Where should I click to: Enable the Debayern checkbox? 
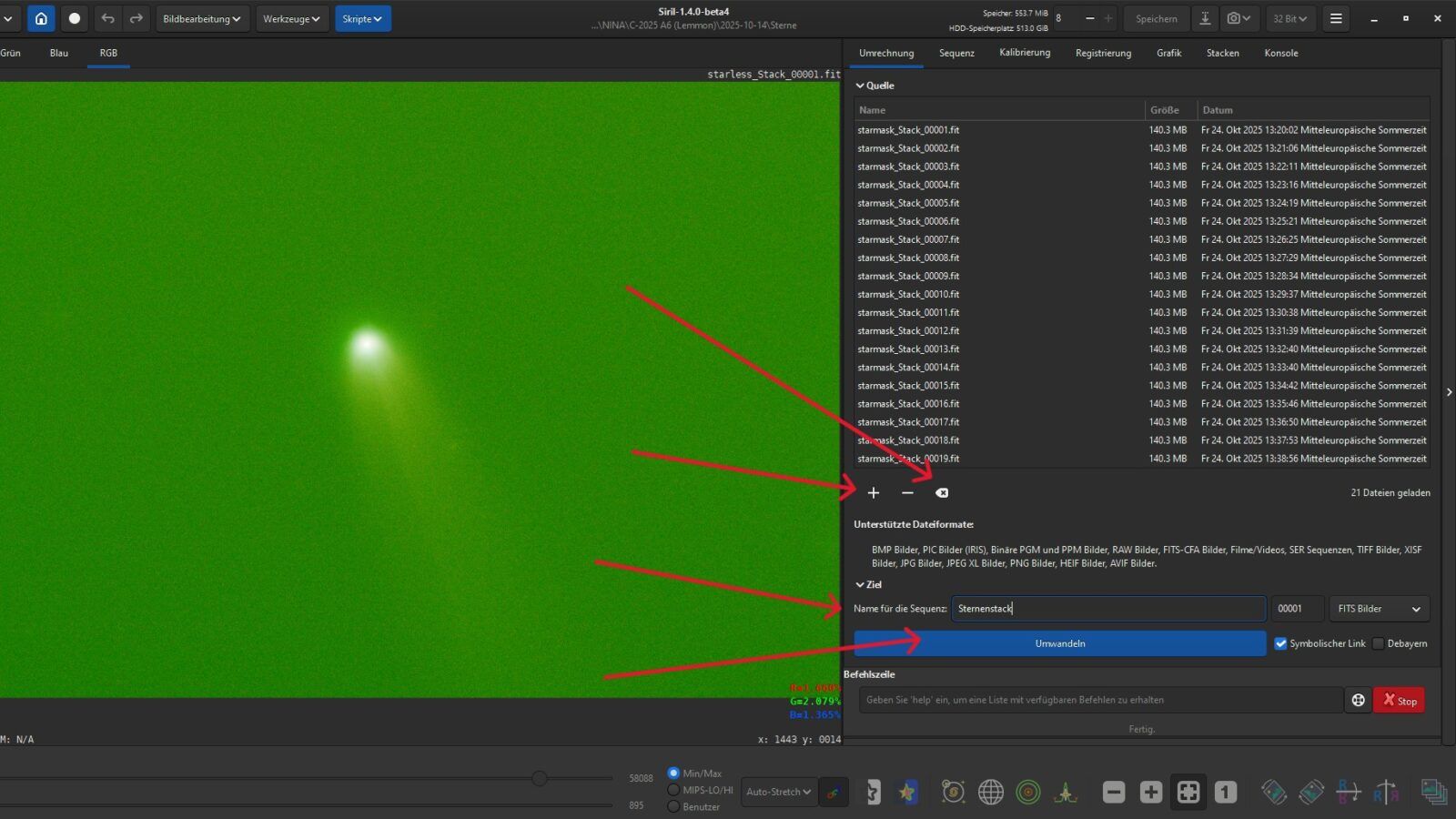point(1379,643)
